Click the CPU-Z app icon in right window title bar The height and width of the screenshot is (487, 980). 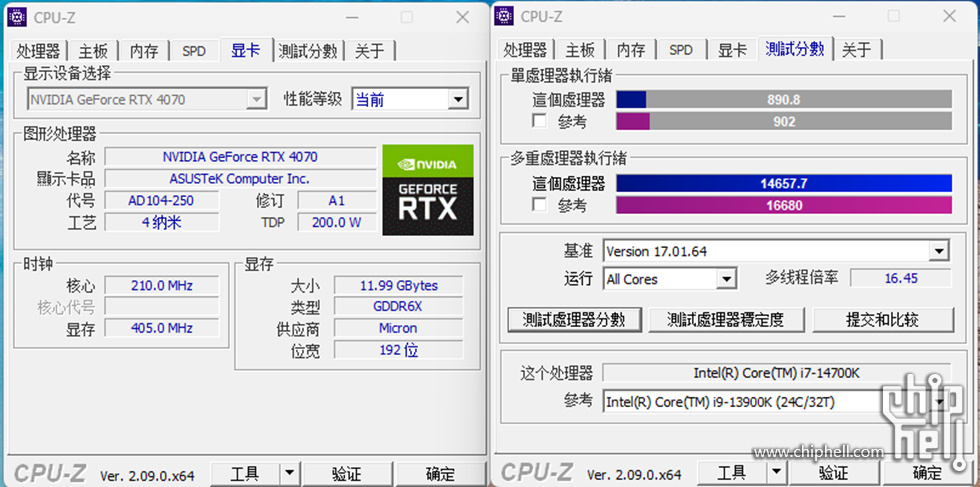click(x=504, y=17)
